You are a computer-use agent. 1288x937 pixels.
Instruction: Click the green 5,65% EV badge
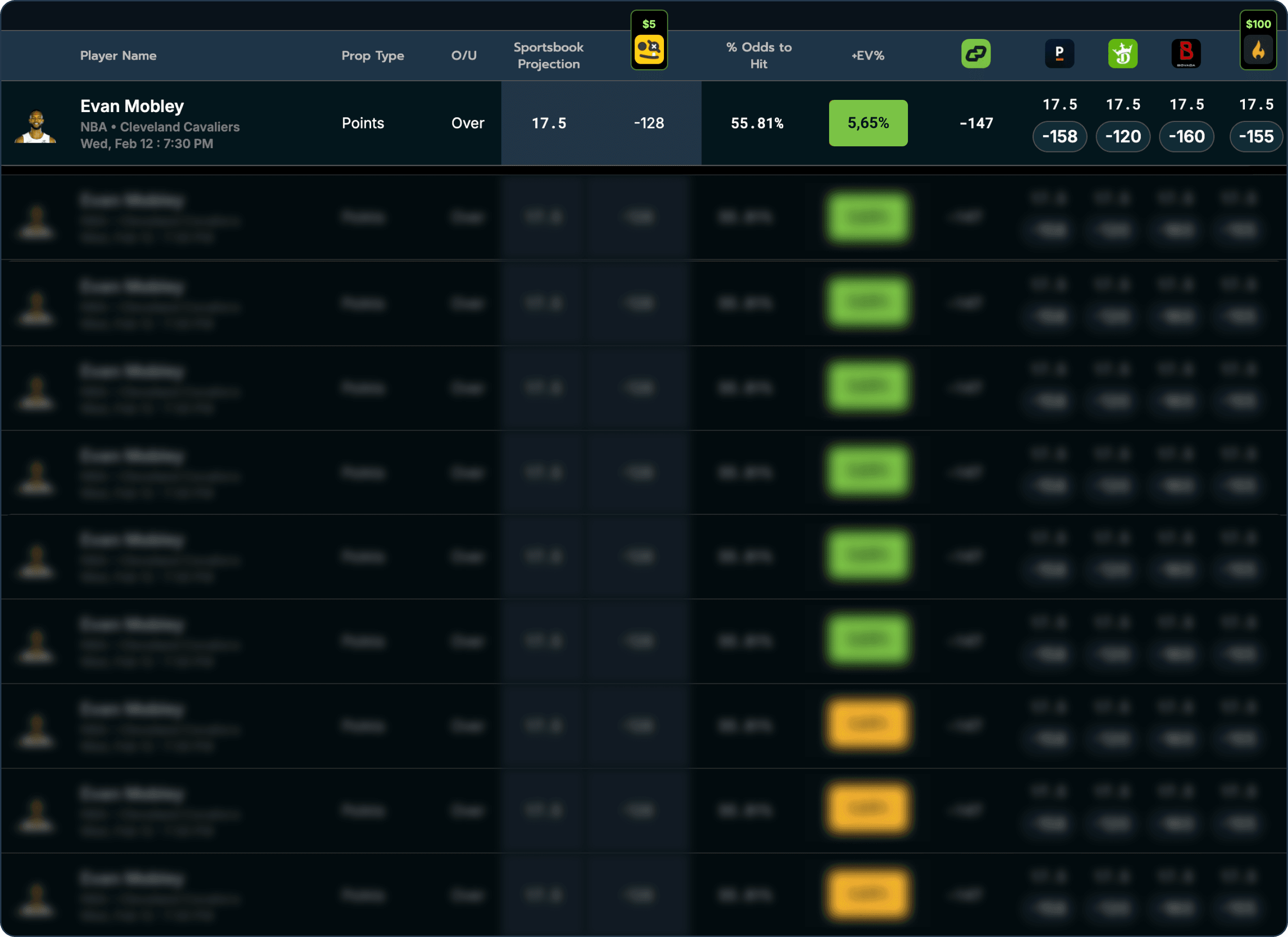(869, 123)
